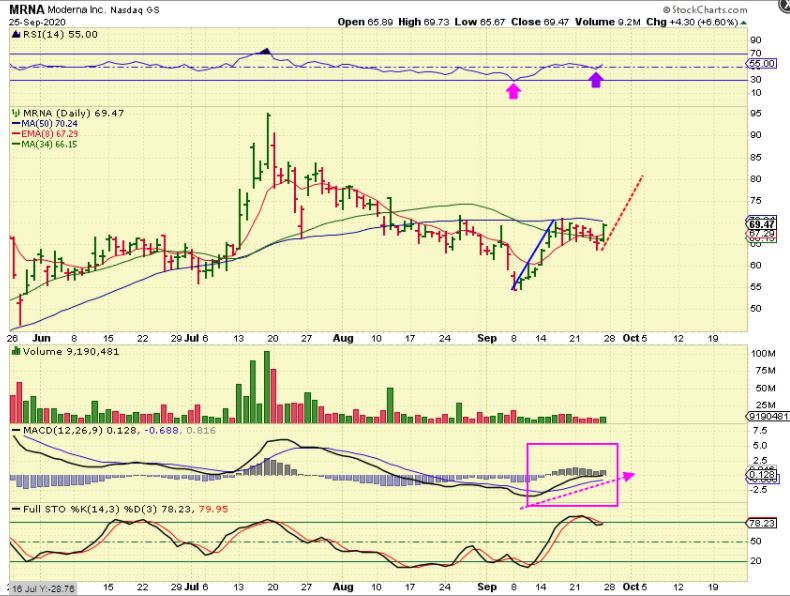Click the 20 stochastic axis label

pos(756,561)
